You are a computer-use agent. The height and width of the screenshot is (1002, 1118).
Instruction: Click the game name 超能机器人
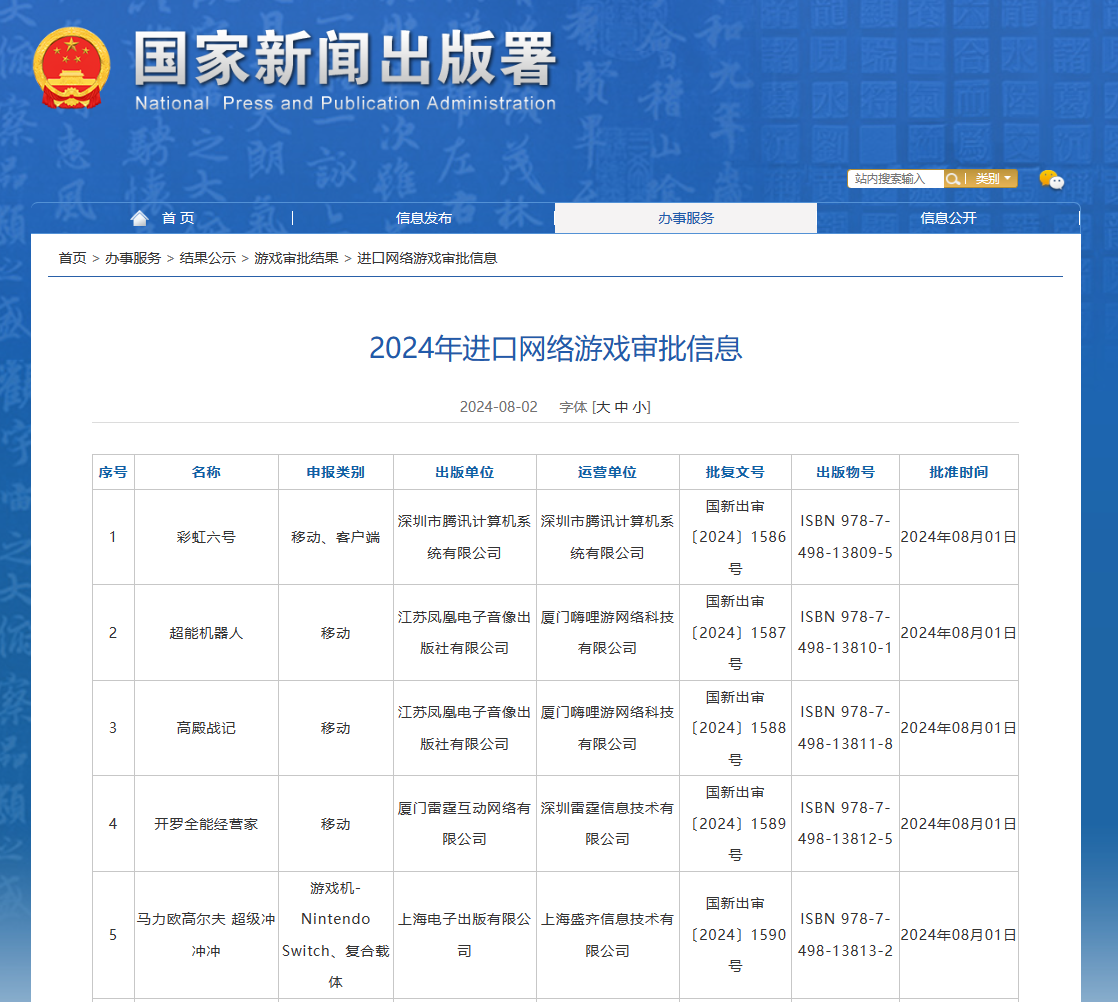coord(206,633)
